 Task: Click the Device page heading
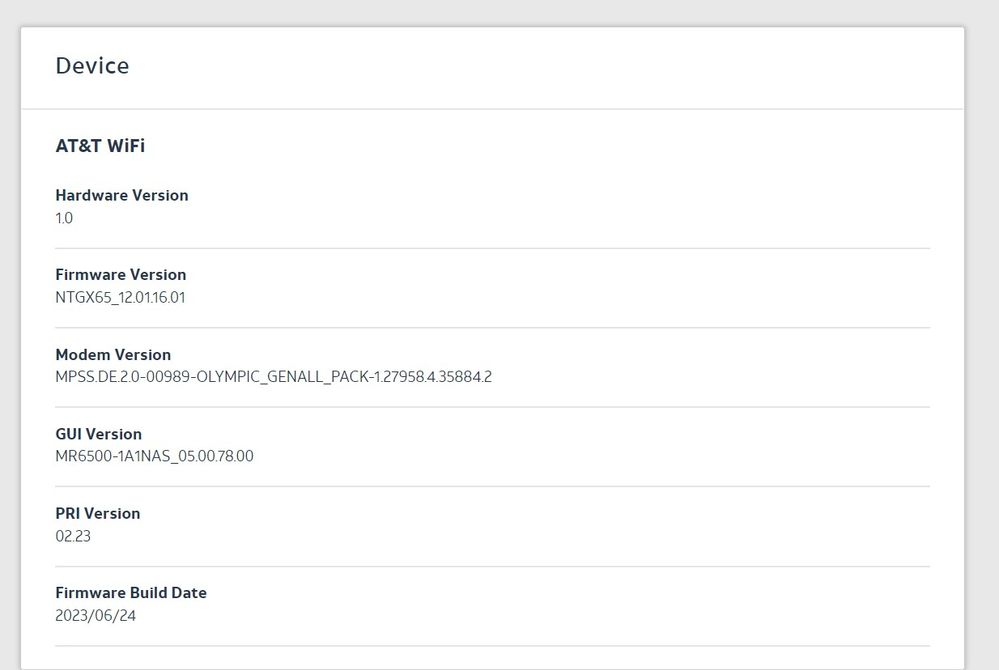point(92,66)
